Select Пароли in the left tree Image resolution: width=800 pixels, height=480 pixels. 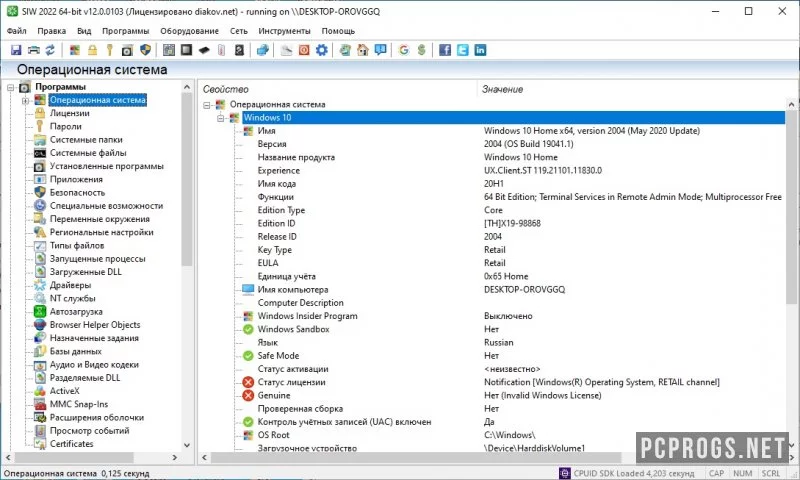click(x=65, y=127)
